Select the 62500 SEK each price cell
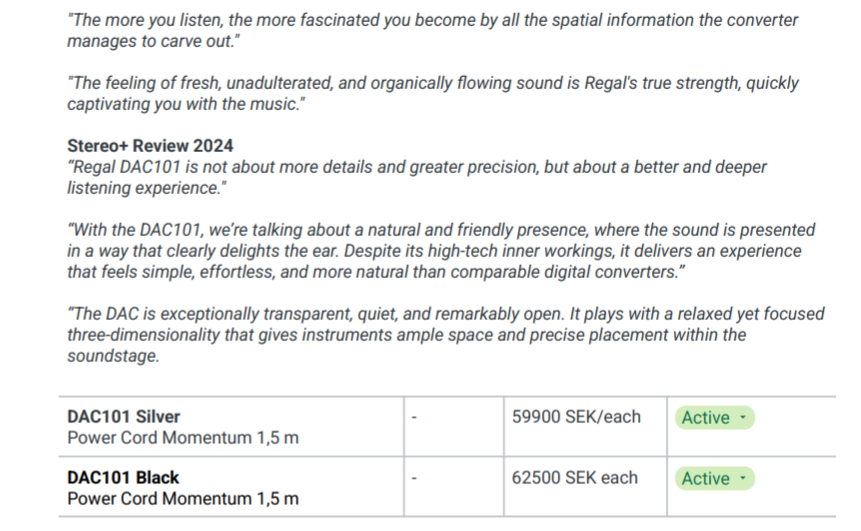The width and height of the screenshot is (861, 531). pos(574,478)
